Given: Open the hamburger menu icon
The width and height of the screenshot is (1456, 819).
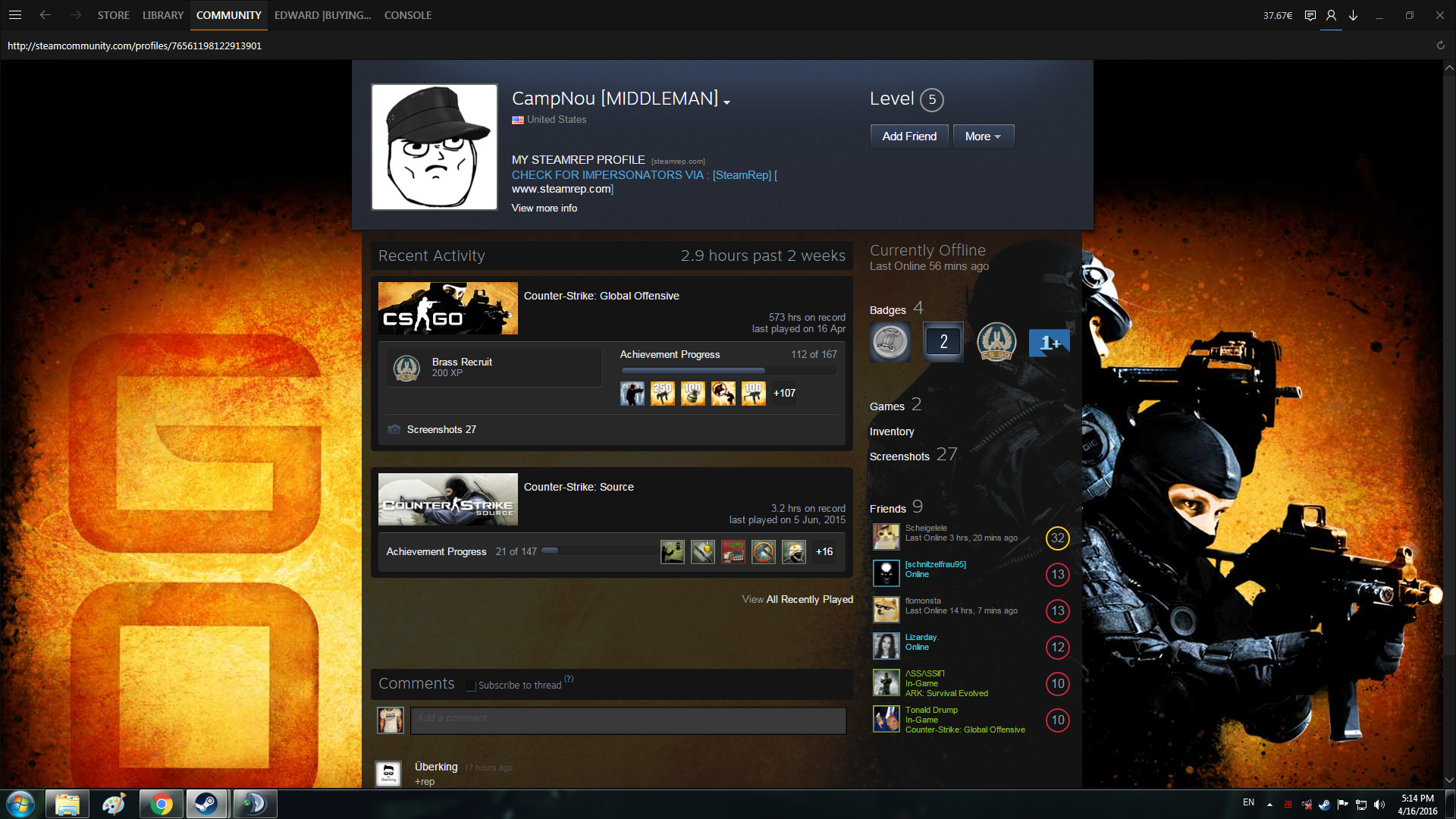Looking at the screenshot, I should click(15, 15).
